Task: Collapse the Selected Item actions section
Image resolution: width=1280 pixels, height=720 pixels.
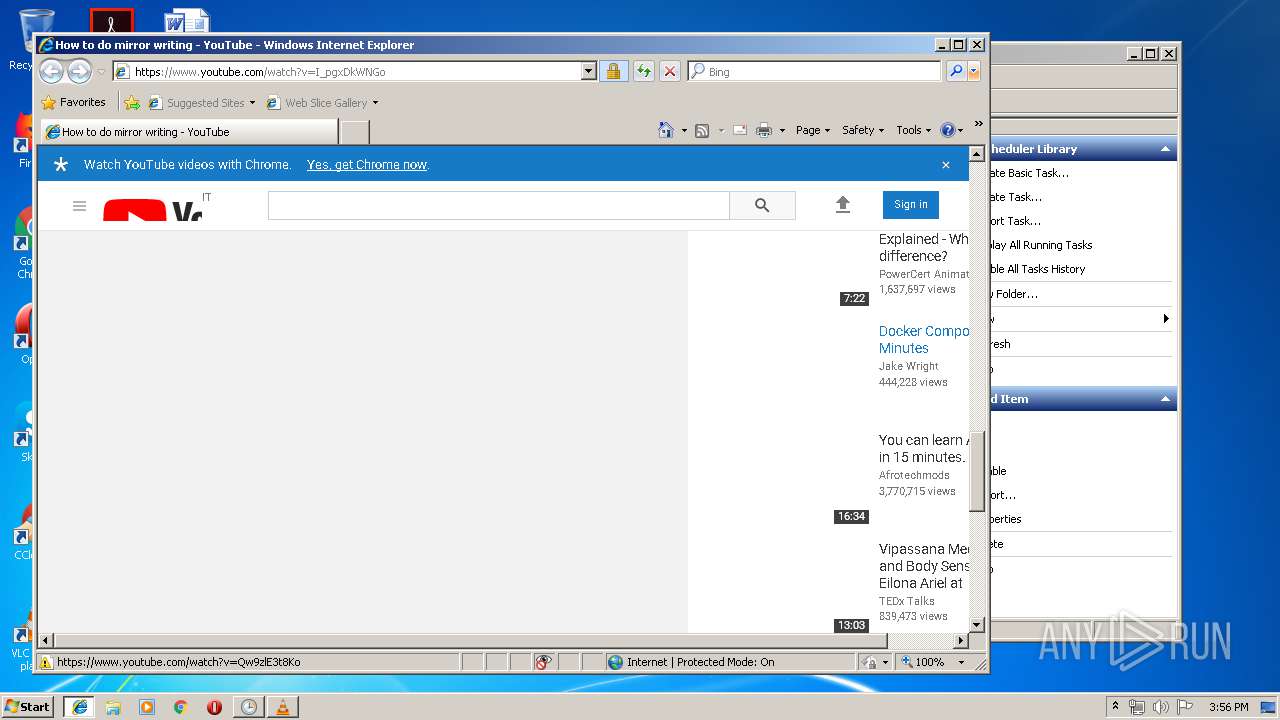Action: pos(1165,399)
